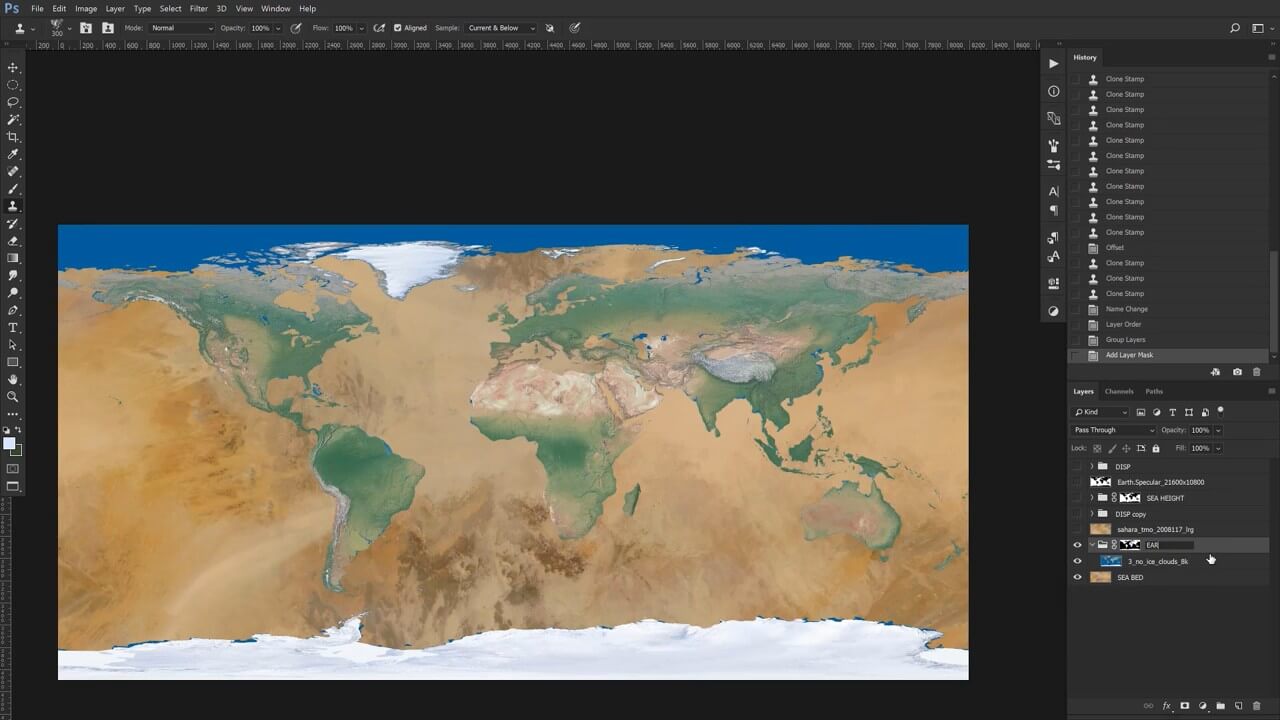The image size is (1280, 720).
Task: Select the Move tool
Action: tap(13, 67)
